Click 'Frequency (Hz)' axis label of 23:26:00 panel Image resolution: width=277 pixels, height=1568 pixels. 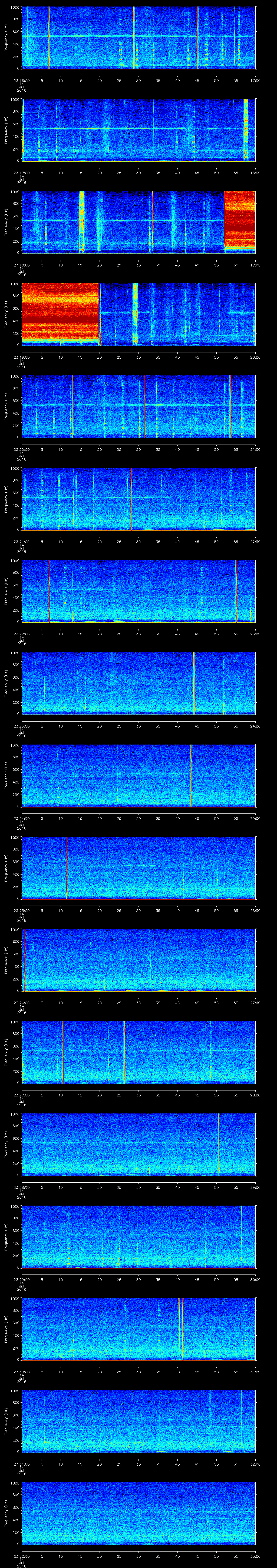point(6,960)
